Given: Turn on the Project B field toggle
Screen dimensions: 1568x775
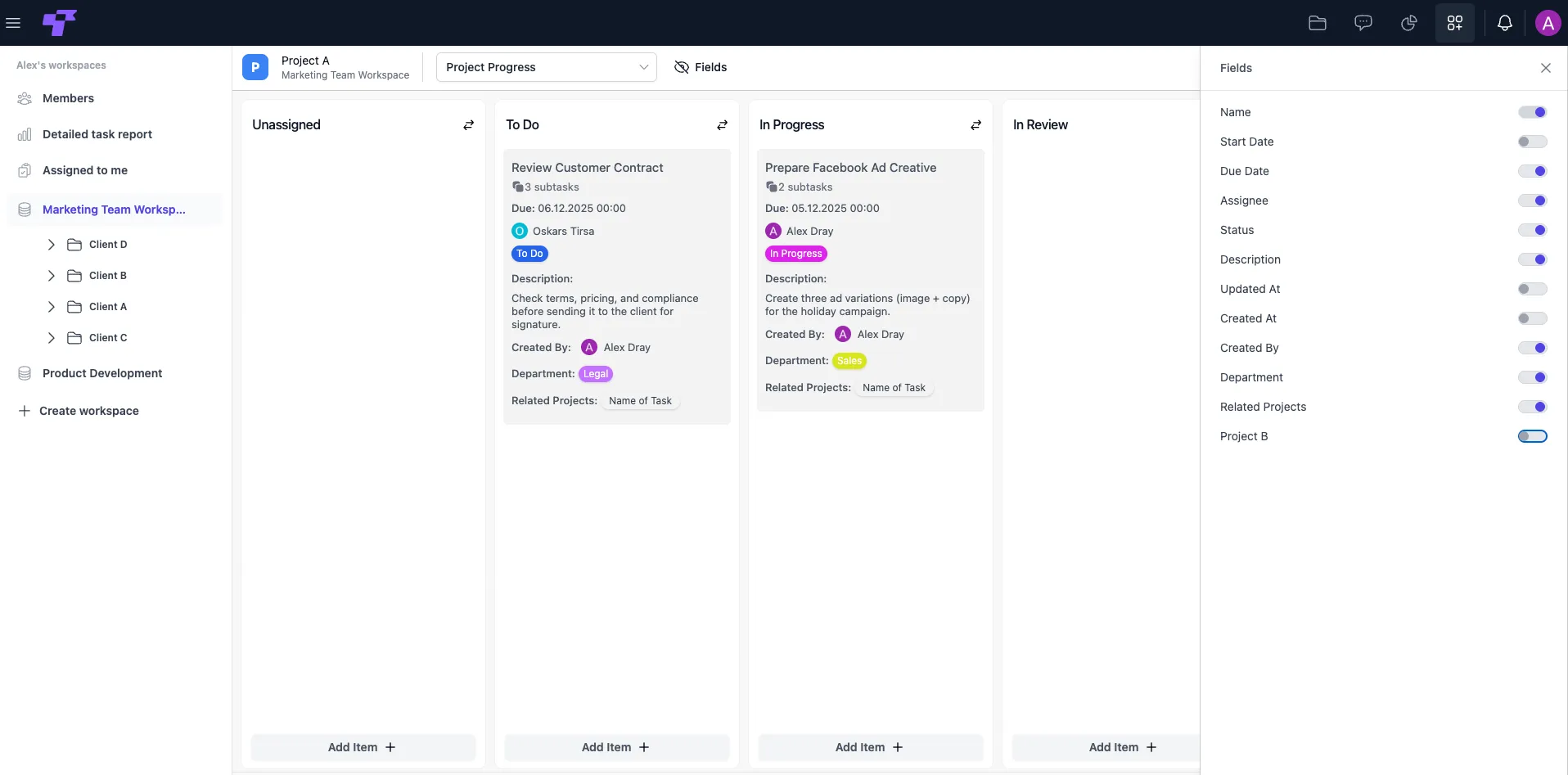Looking at the screenshot, I should [x=1532, y=436].
